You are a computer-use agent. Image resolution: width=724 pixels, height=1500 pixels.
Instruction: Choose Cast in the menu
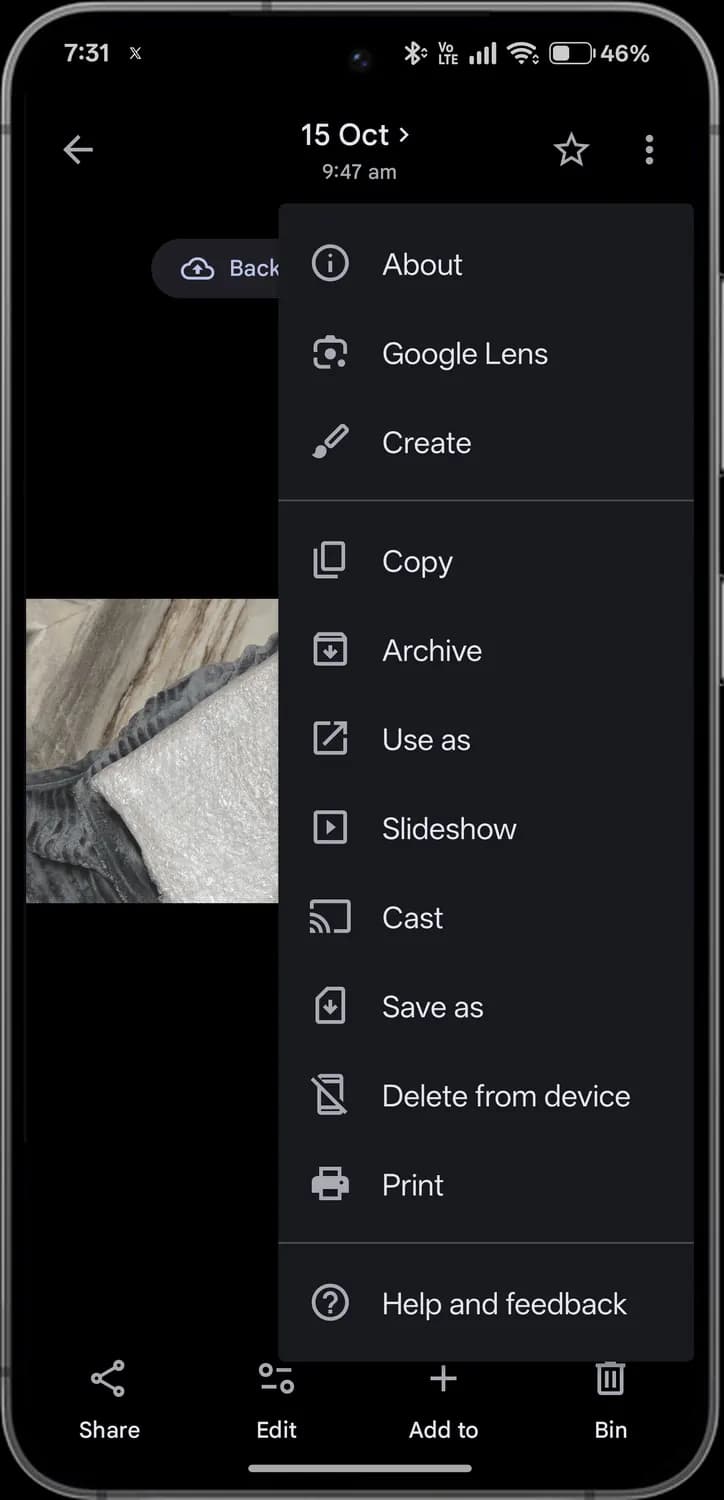[x=486, y=918]
